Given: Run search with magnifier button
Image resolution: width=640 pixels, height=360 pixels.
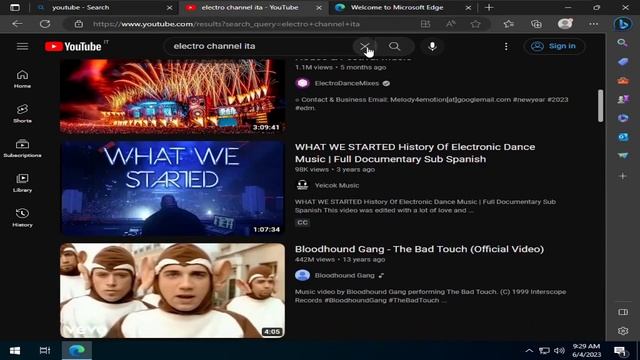Looking at the screenshot, I should coord(394,46).
